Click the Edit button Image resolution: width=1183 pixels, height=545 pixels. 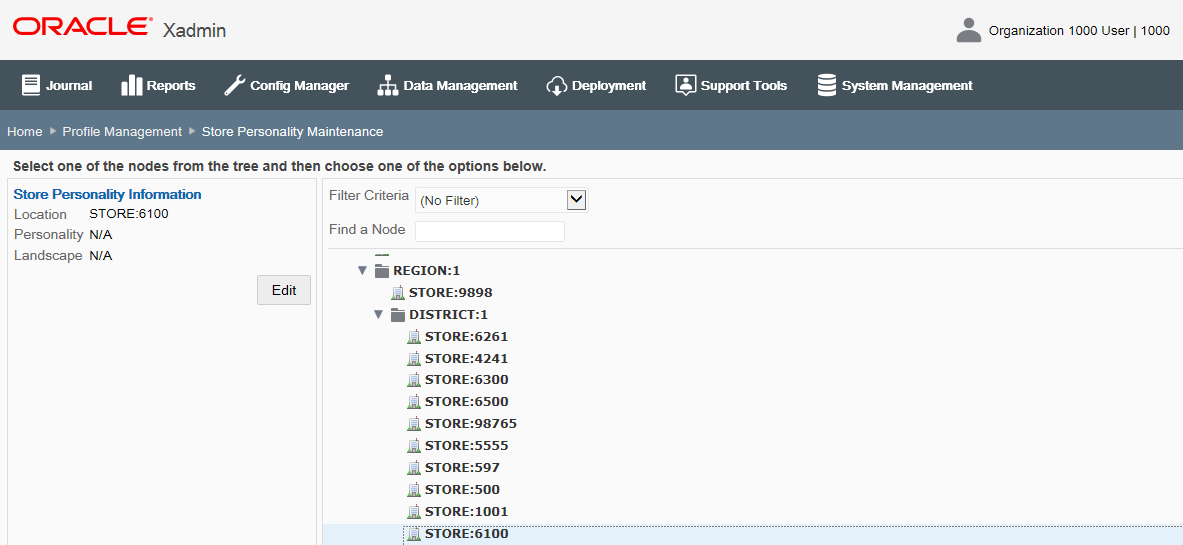284,290
